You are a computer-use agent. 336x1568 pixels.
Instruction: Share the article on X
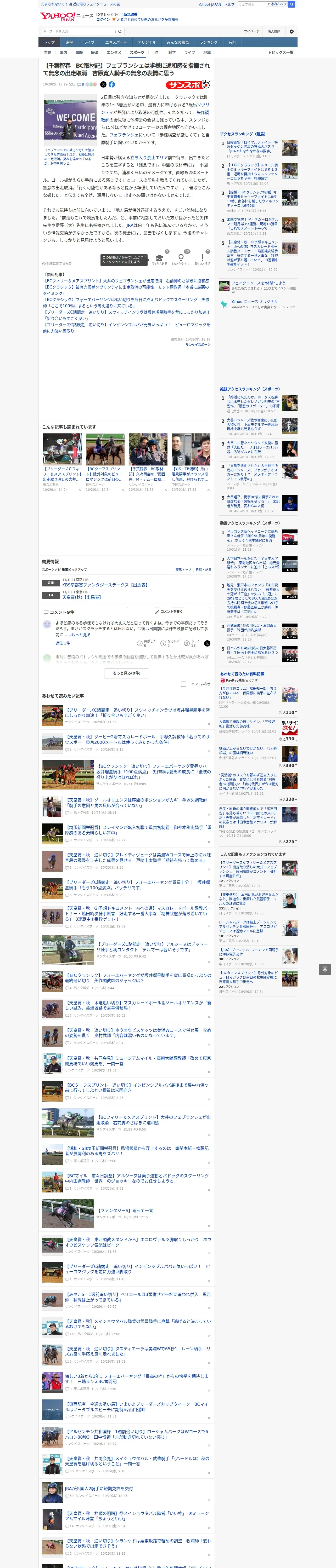click(103, 85)
